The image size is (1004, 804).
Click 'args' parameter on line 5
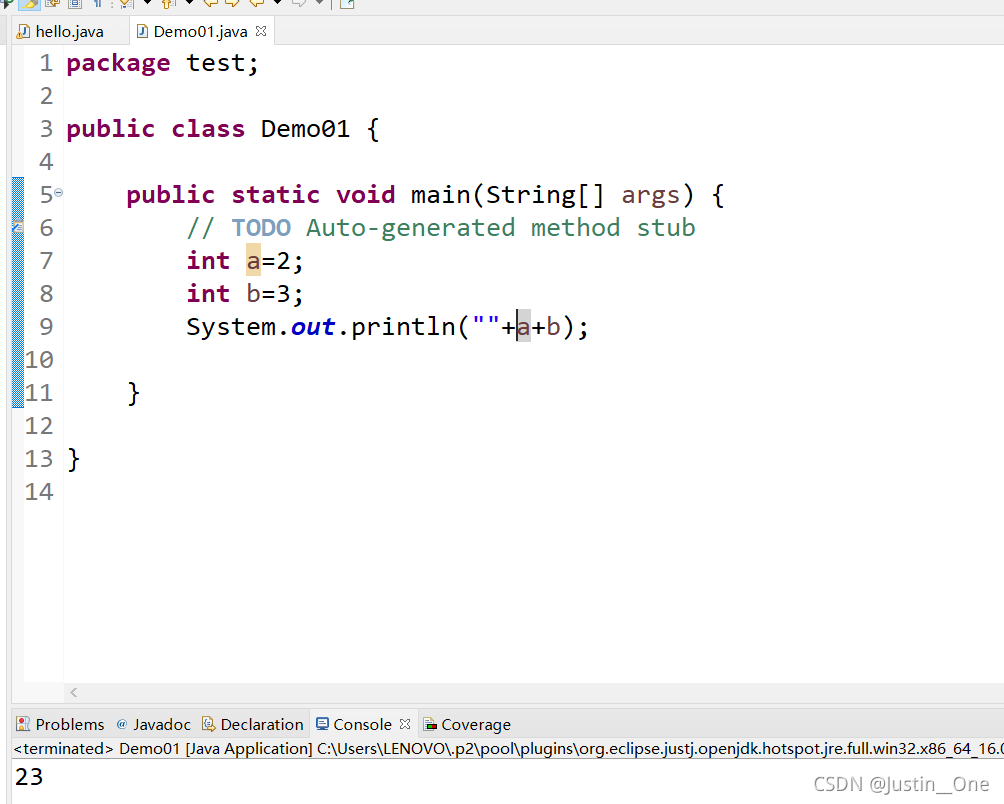(x=651, y=196)
